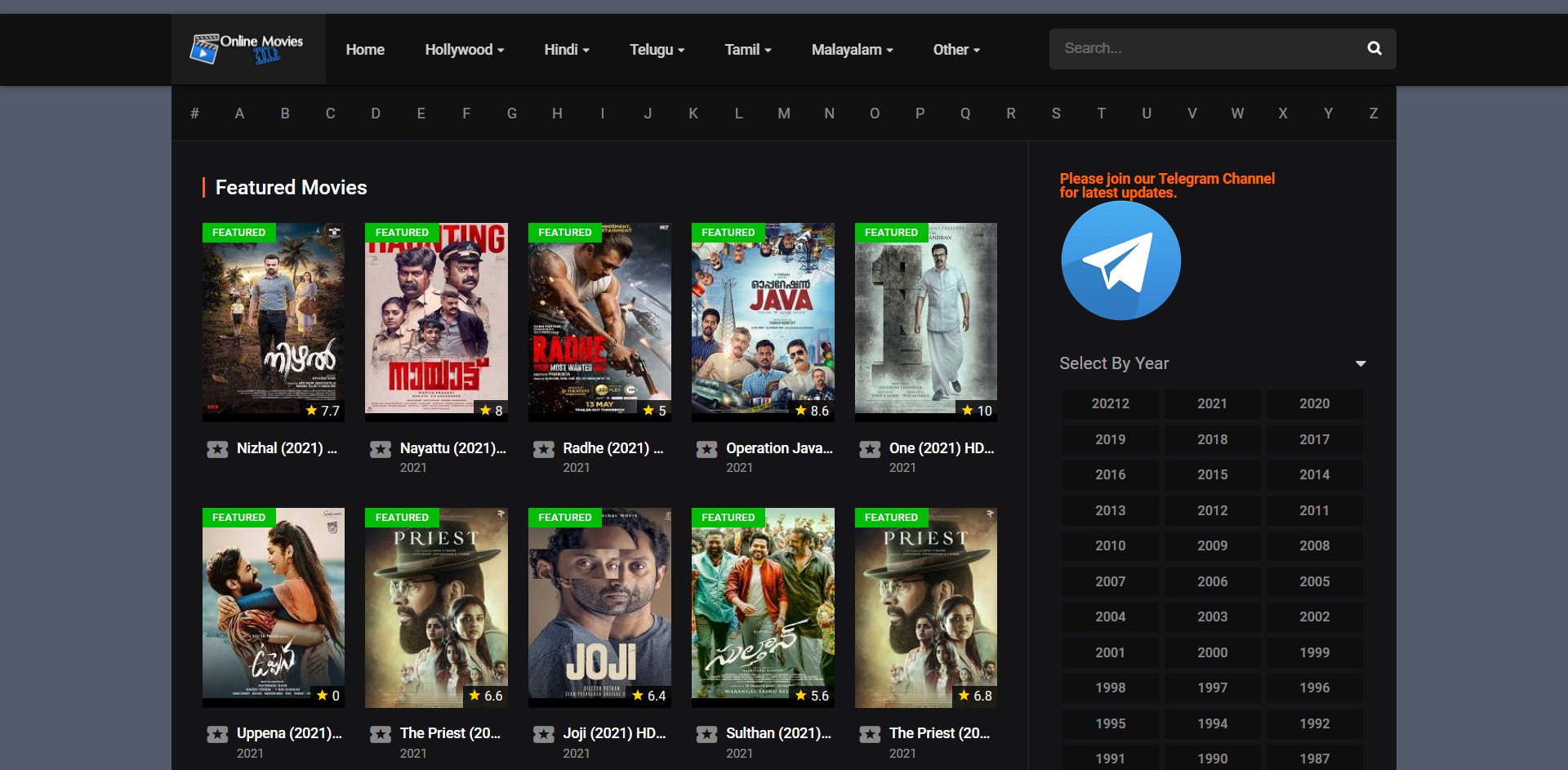Viewport: 1568px width, 770px height.
Task: Select year 2008
Action: tap(1314, 545)
